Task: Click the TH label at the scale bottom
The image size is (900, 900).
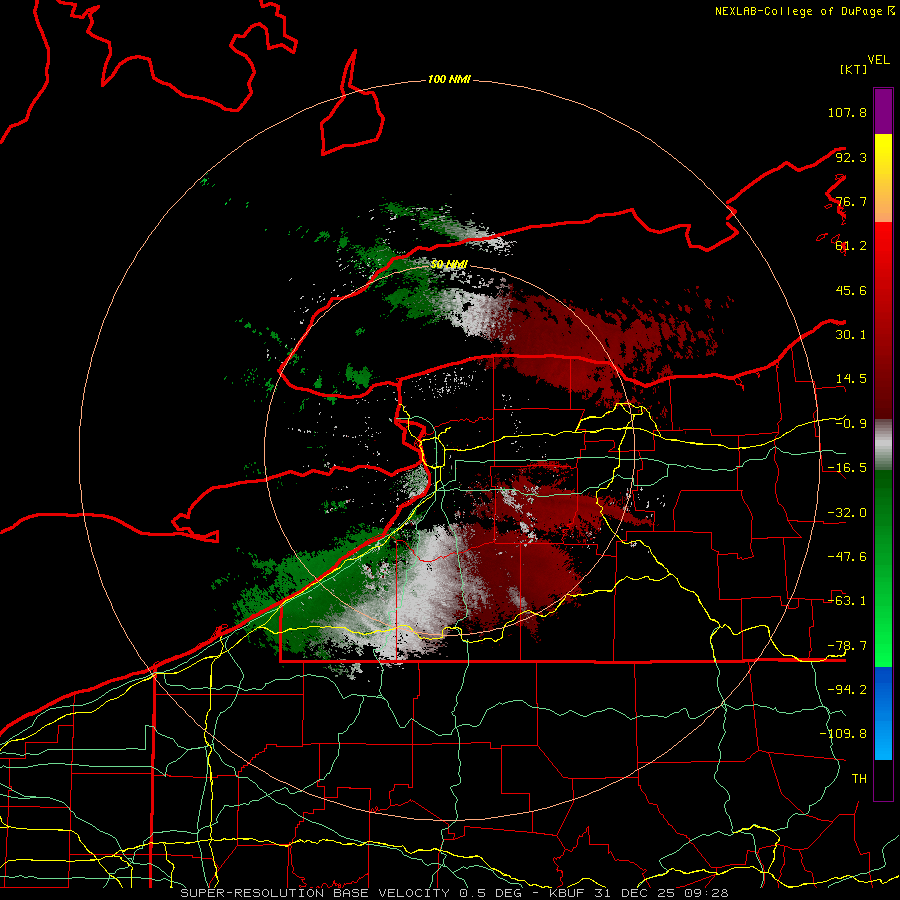Action: point(859,779)
